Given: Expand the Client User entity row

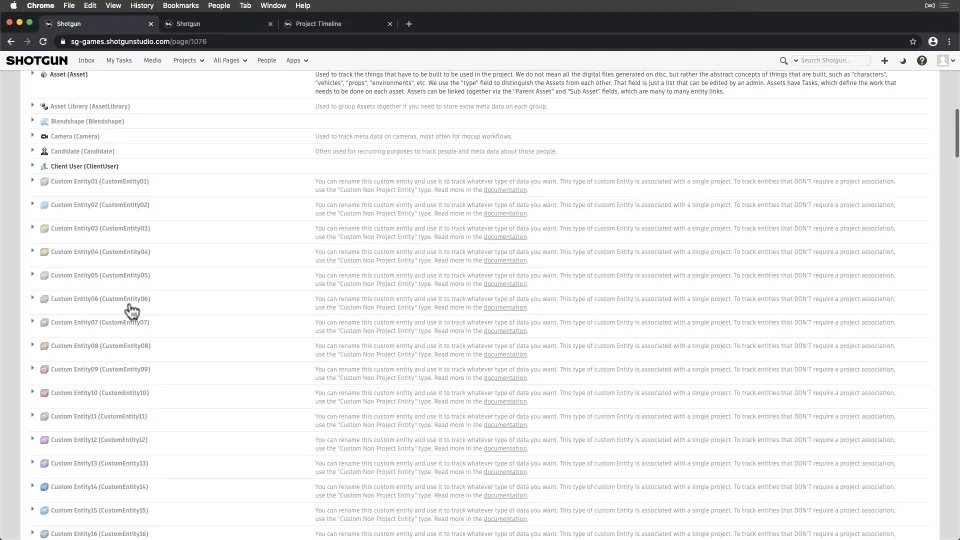Looking at the screenshot, I should (x=33, y=165).
